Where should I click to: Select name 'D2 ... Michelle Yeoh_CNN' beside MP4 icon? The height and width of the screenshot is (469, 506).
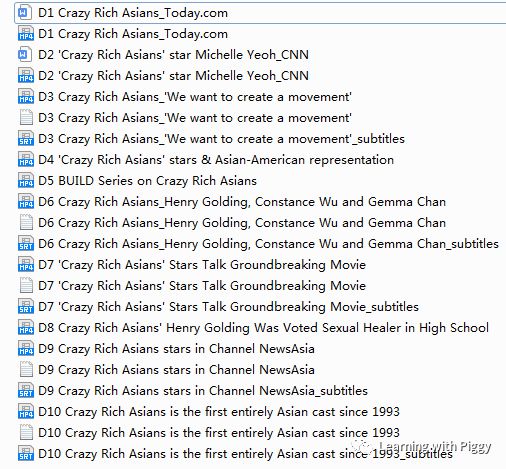173,76
